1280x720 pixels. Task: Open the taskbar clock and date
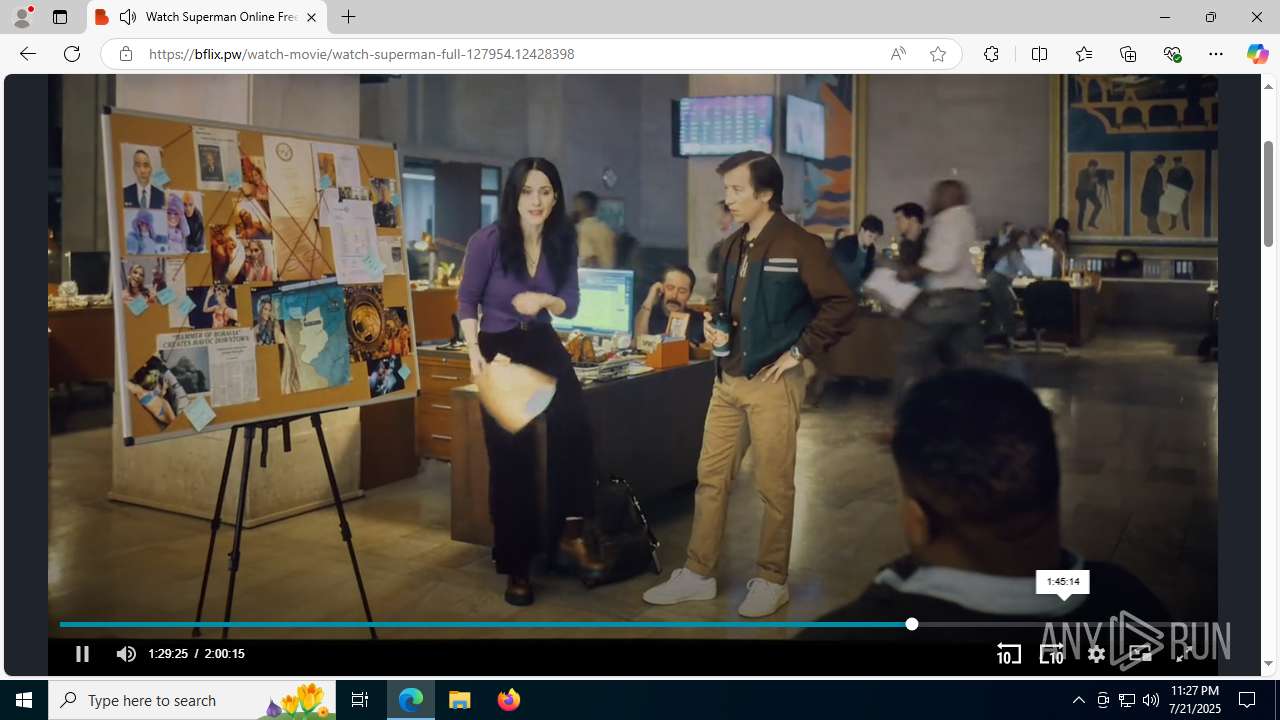[x=1194, y=700]
